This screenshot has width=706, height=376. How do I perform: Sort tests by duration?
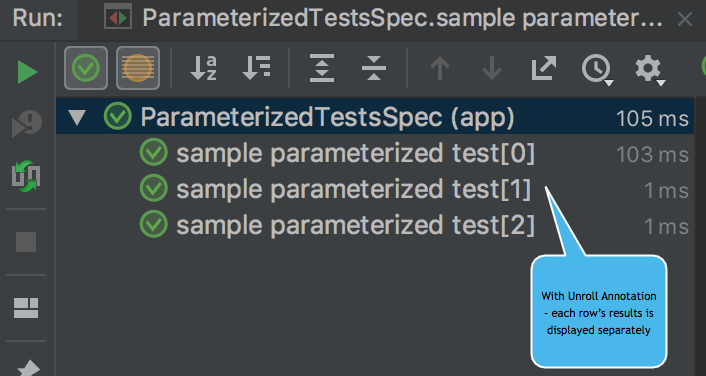256,68
